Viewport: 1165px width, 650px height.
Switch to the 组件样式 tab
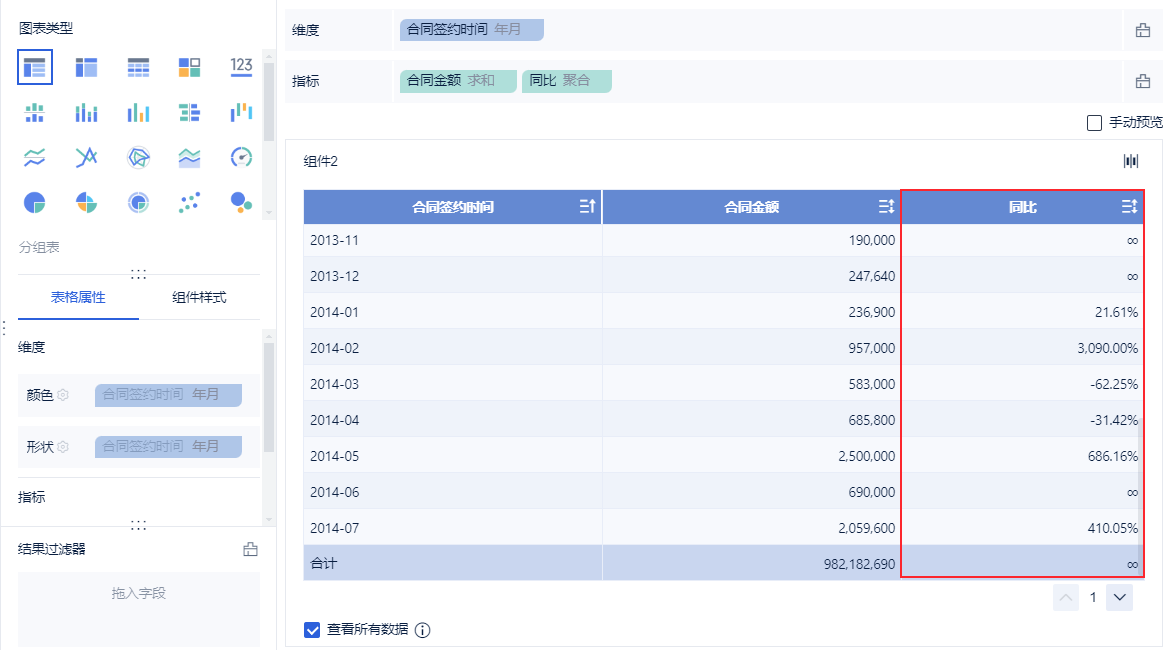click(199, 297)
